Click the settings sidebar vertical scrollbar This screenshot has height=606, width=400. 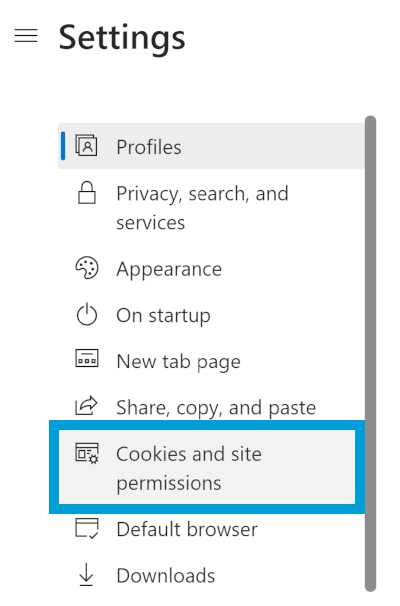pos(370,354)
